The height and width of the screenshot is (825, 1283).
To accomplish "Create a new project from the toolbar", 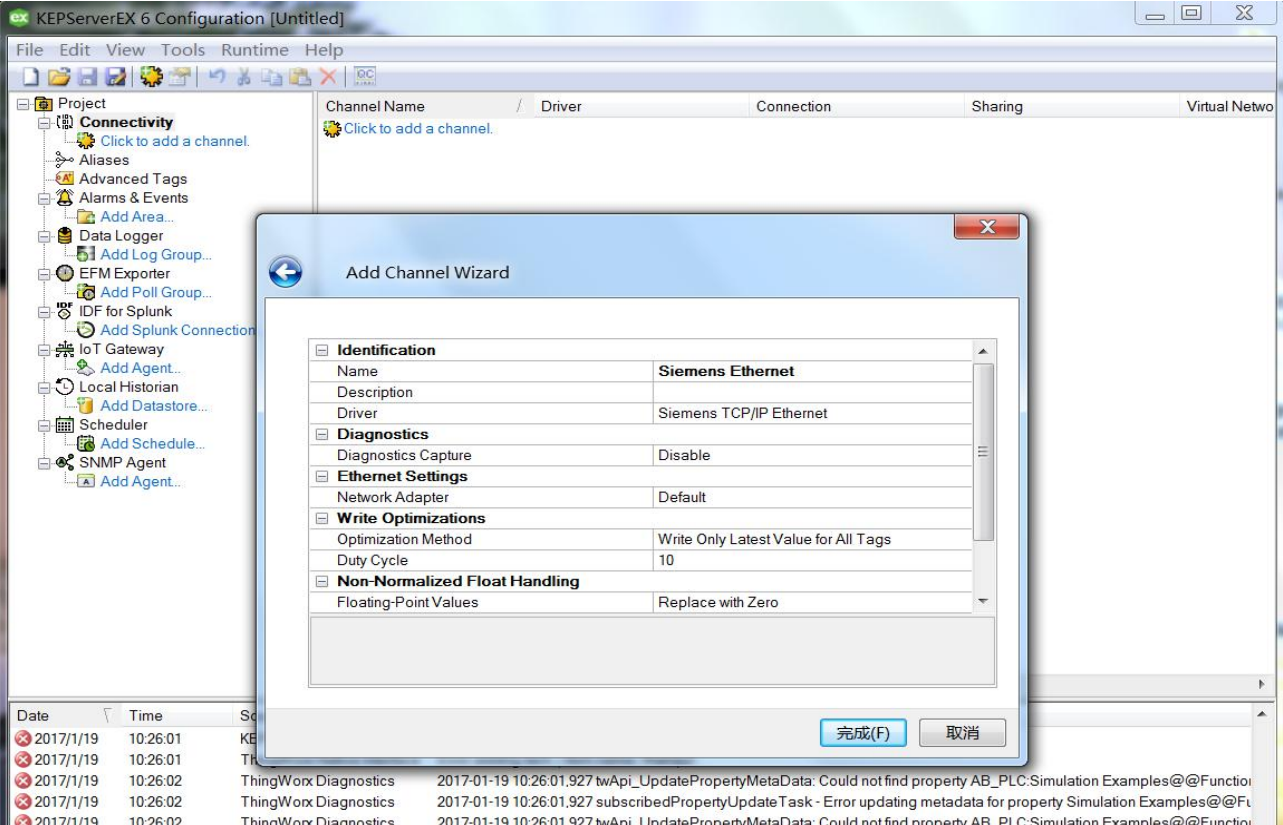I will pos(31,76).
